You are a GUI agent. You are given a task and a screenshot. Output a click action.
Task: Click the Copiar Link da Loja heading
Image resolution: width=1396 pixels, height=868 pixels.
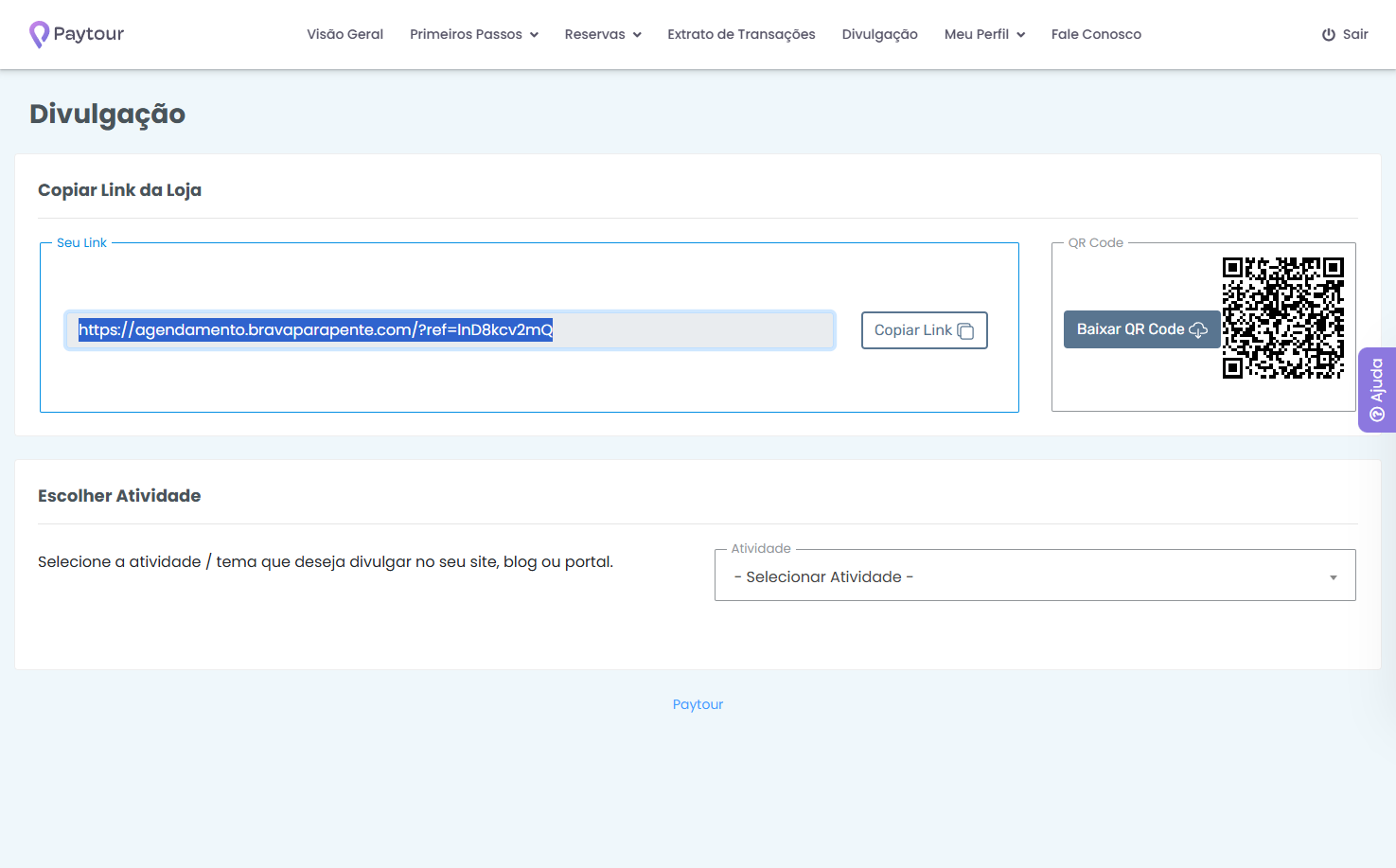pyautogui.click(x=119, y=190)
